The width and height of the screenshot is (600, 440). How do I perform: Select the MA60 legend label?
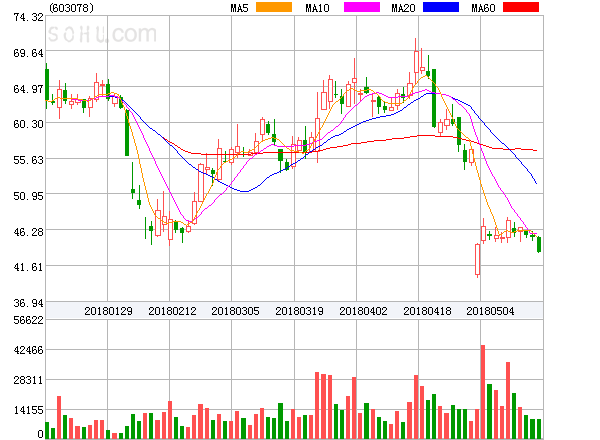483,8
